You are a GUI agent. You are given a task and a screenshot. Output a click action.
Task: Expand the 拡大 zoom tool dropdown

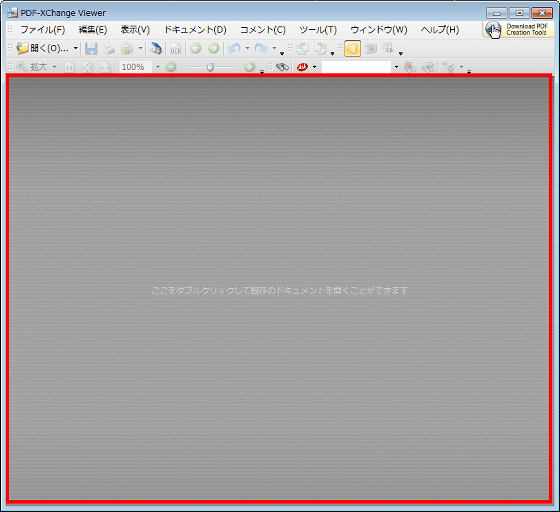pos(54,67)
